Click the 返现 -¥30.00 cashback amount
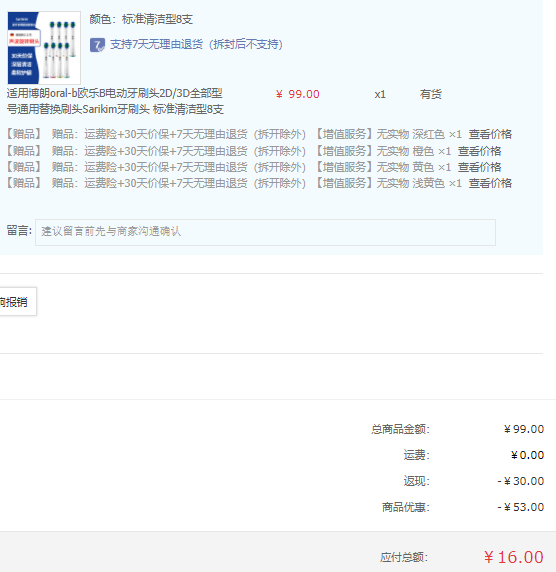The image size is (556, 572). click(x=521, y=481)
